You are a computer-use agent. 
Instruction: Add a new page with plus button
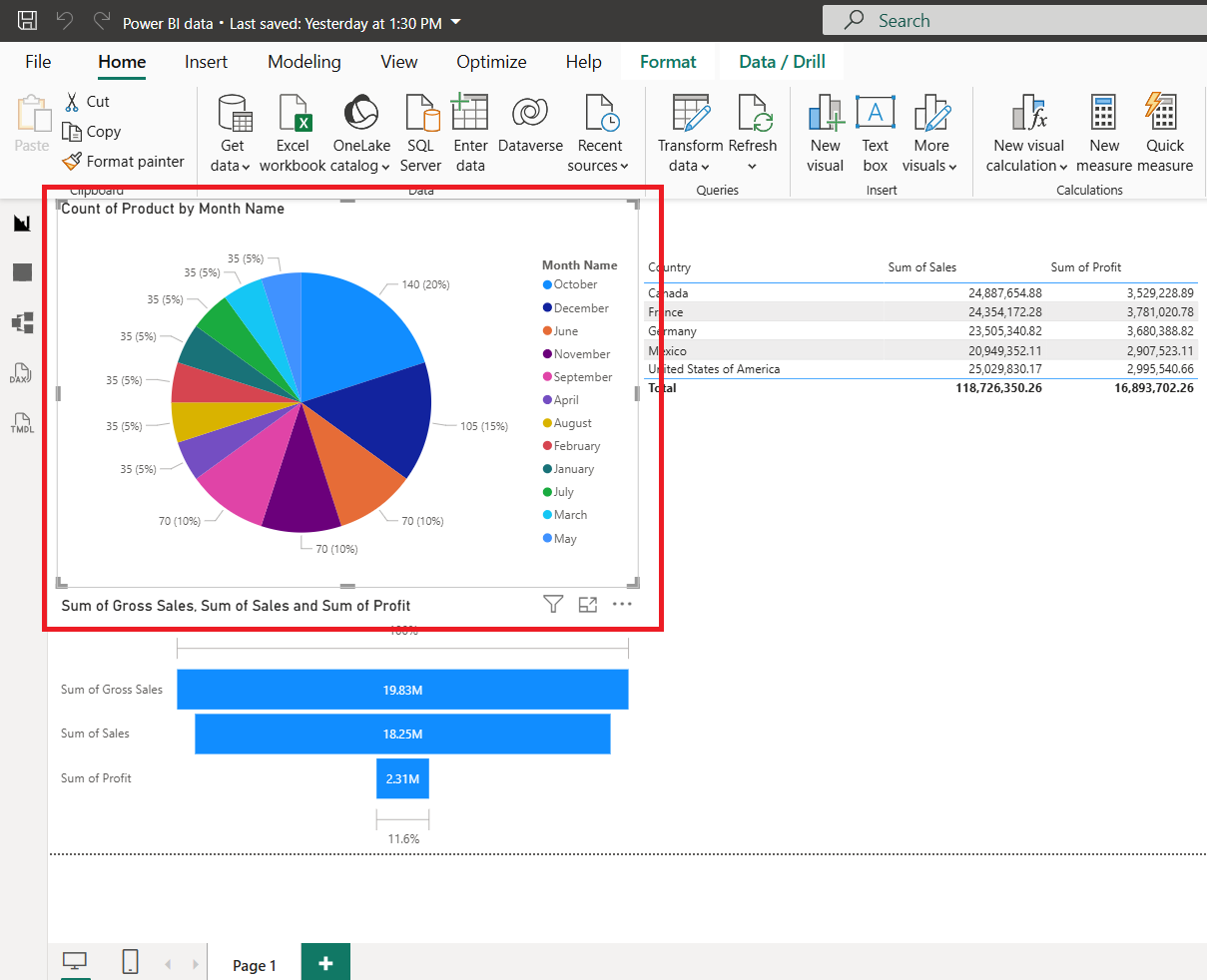325,963
